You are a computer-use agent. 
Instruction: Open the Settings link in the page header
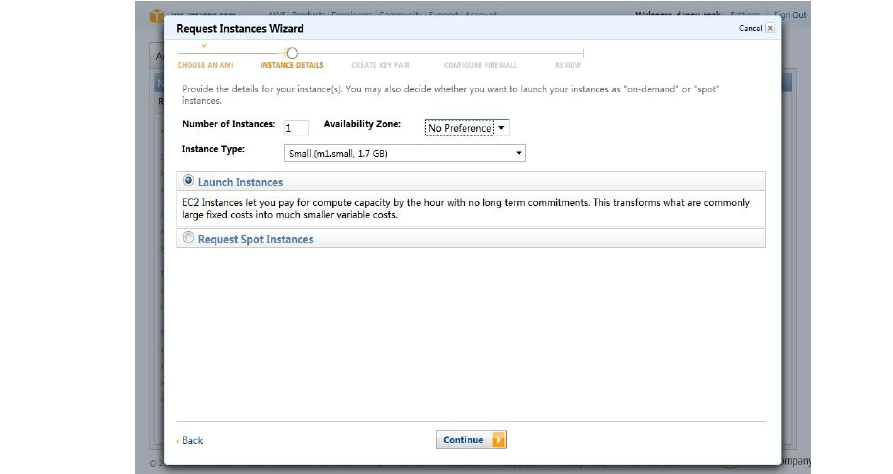click(744, 15)
